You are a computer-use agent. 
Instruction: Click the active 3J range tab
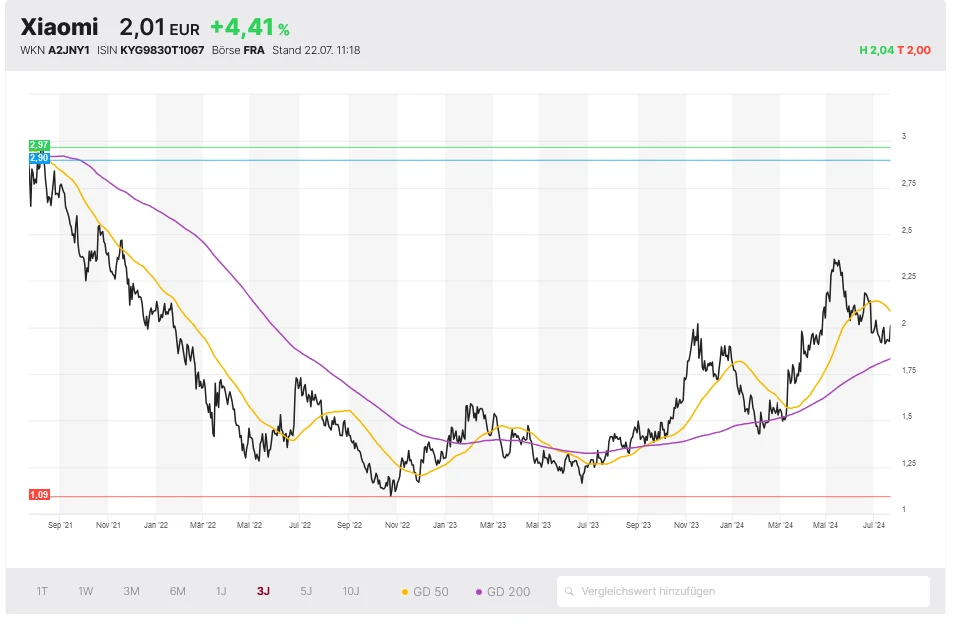[263, 591]
